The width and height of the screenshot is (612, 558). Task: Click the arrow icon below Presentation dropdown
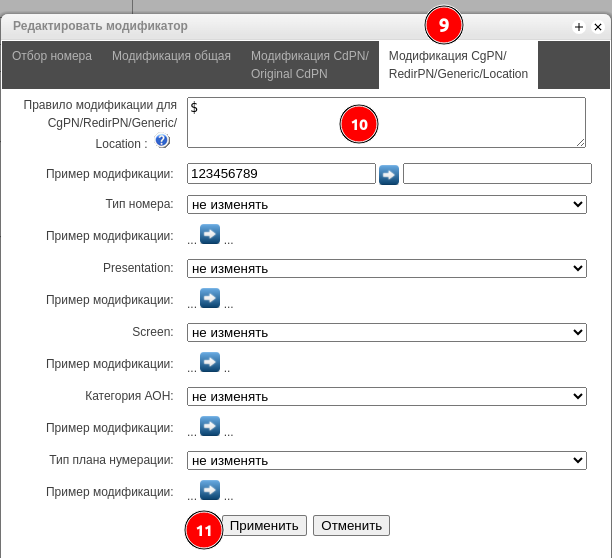pyautogui.click(x=210, y=298)
